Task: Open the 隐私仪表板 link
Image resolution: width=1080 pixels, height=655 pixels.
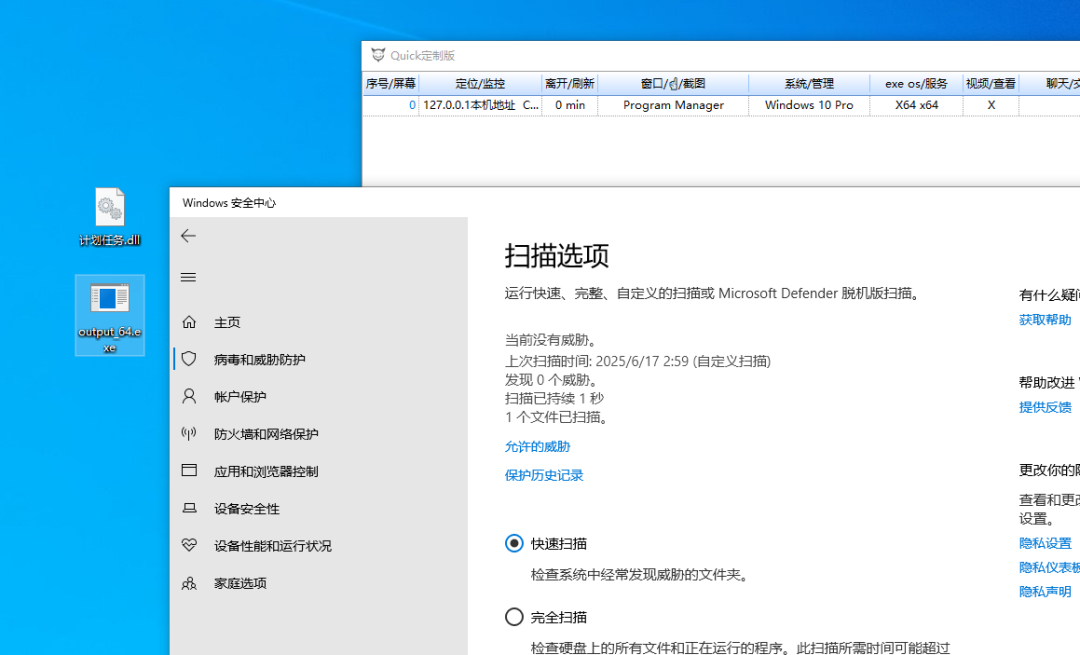Action: [1050, 568]
